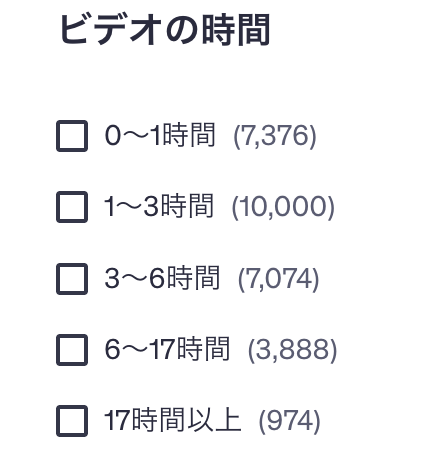
Task: Click the 0～1時間 label text
Action: pyautogui.click(x=160, y=136)
